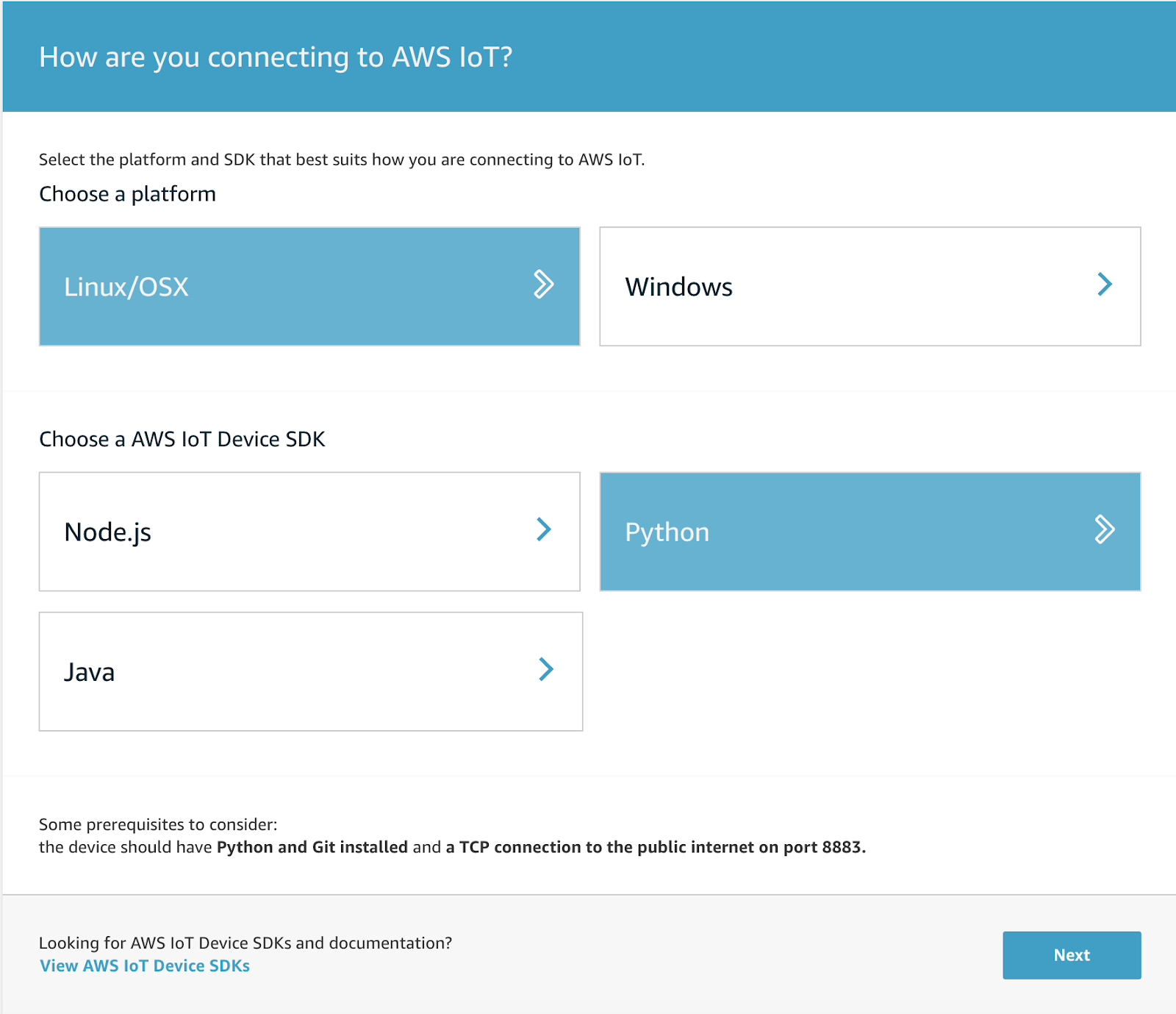Click 'Python and Git installed' bold text
Image resolution: width=1176 pixels, height=1014 pixels.
pos(312,847)
